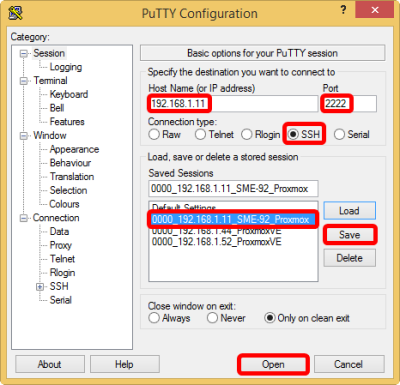Select the Raw connection type
This screenshot has height=385, width=400.
click(x=164, y=135)
